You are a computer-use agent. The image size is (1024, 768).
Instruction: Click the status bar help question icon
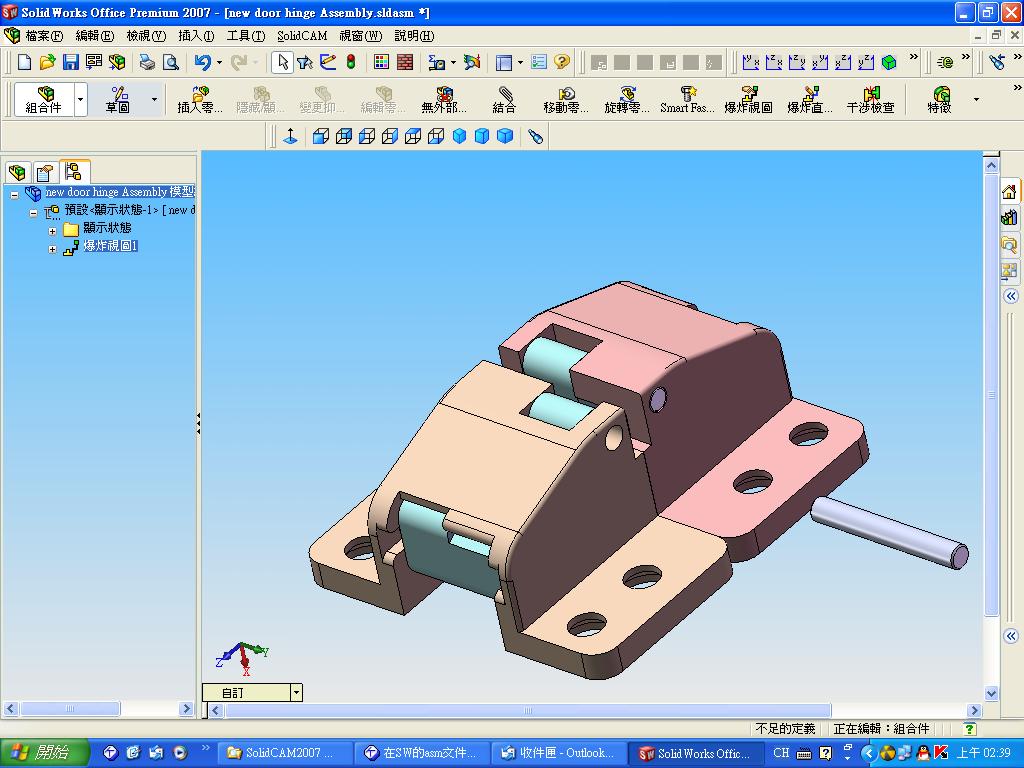pyautogui.click(x=970, y=729)
